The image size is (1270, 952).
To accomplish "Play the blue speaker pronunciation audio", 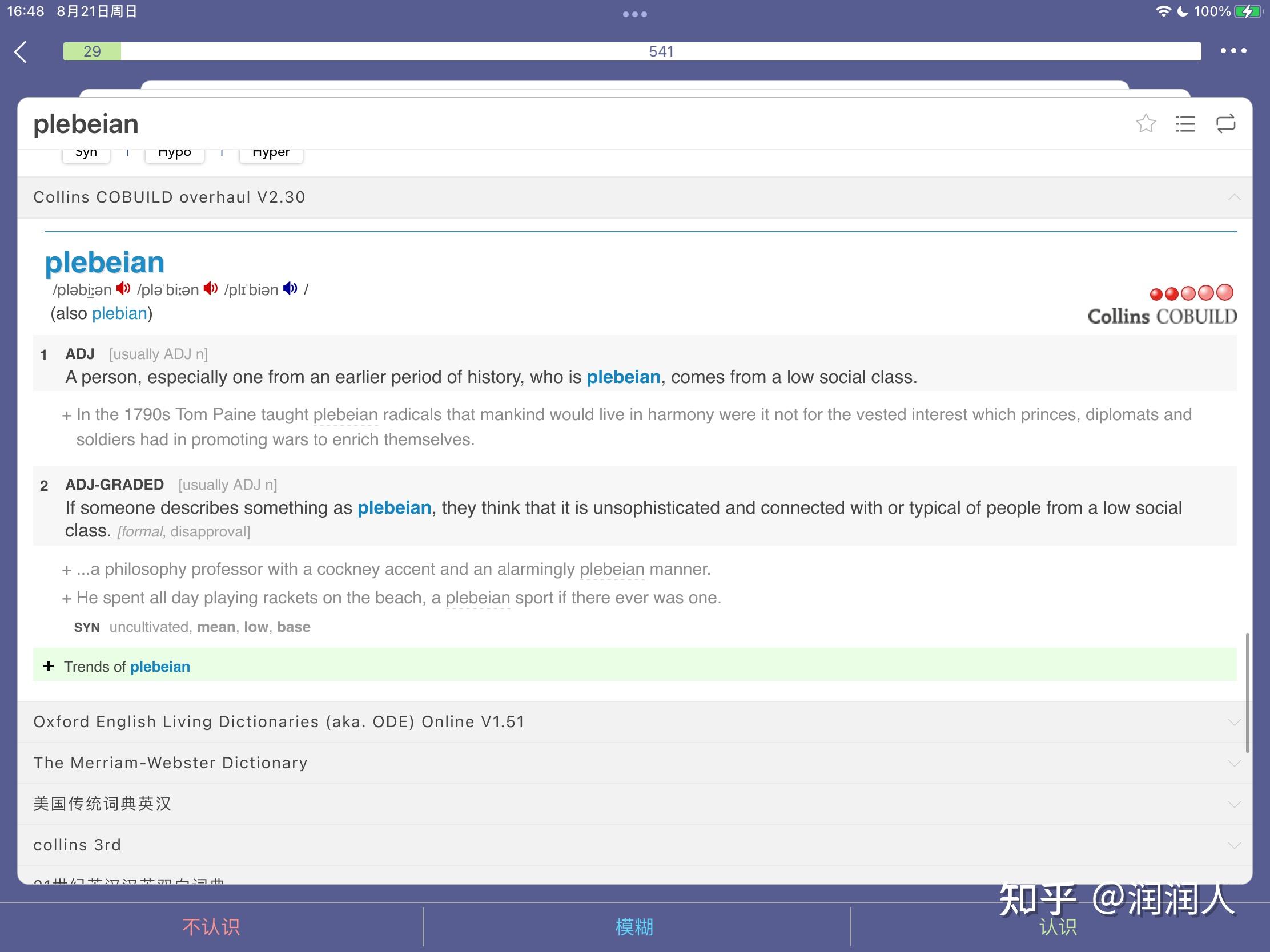I will click(291, 289).
